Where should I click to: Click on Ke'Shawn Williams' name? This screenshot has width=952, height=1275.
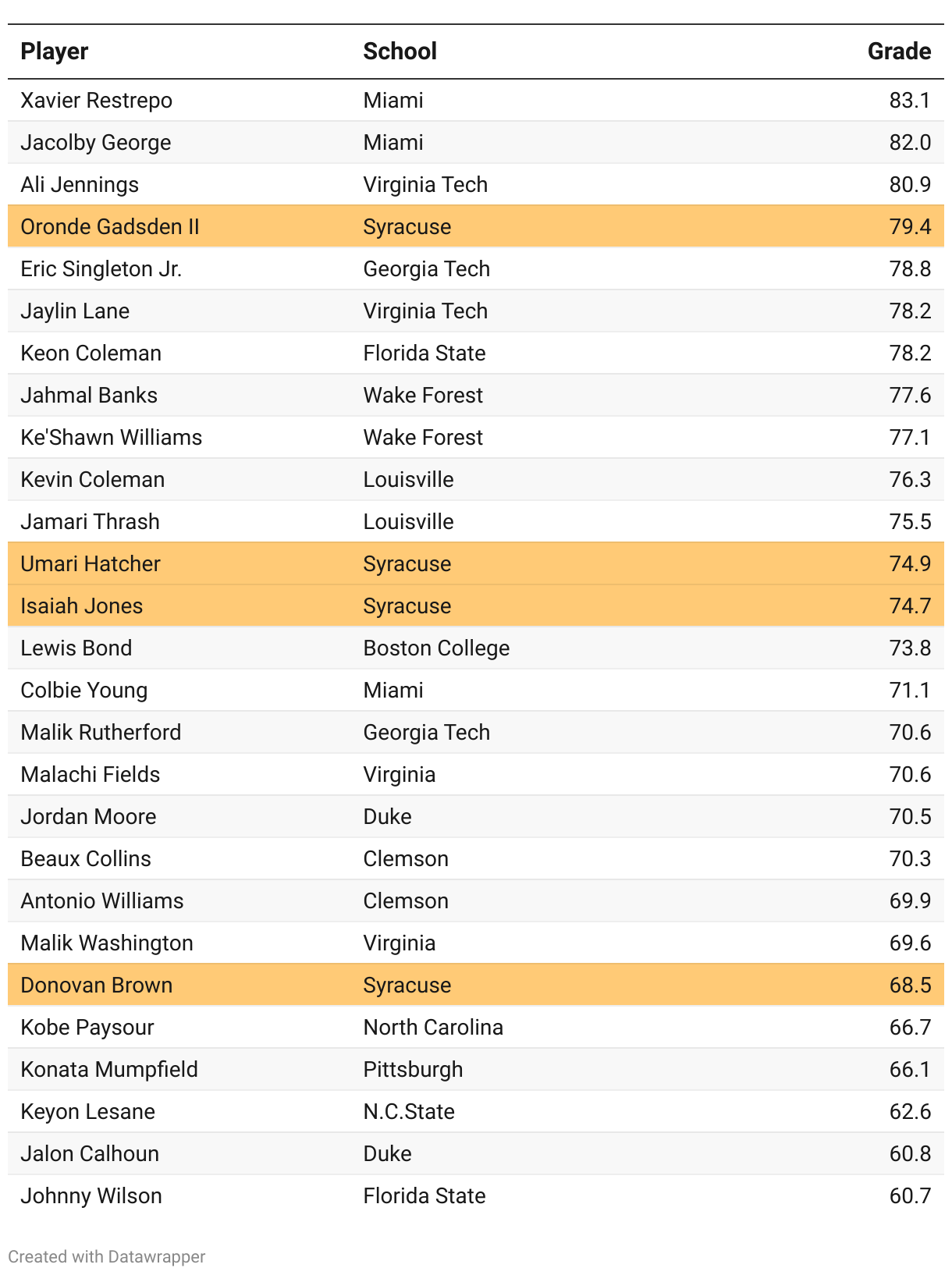coord(112,438)
